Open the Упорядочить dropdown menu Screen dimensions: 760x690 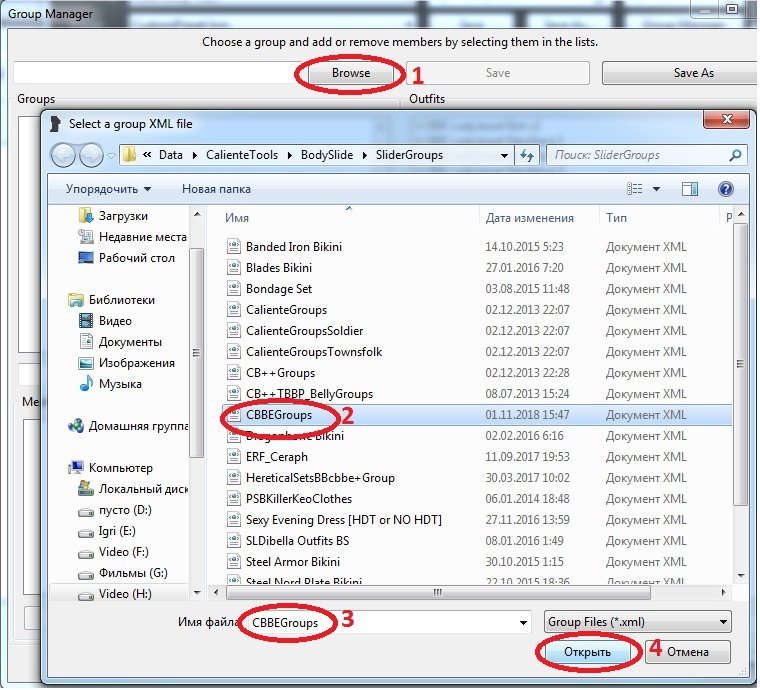tap(108, 189)
